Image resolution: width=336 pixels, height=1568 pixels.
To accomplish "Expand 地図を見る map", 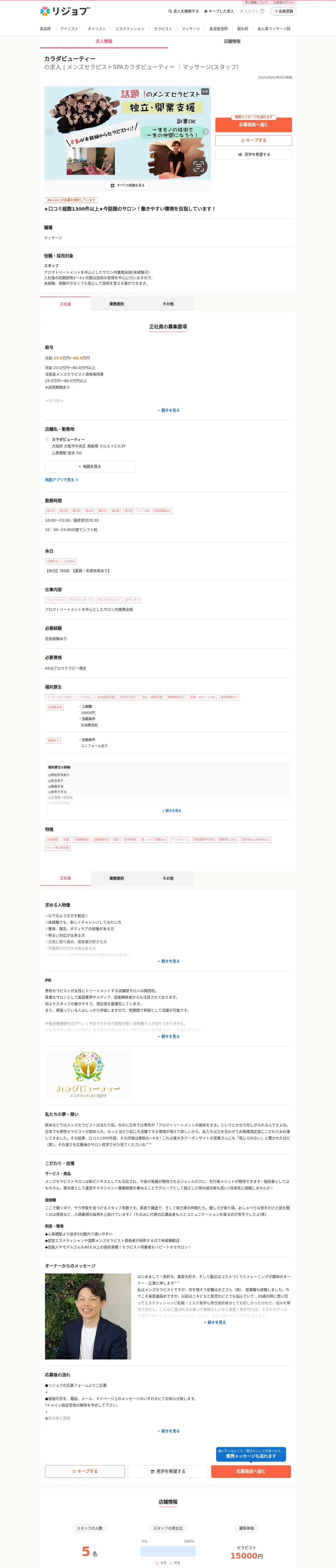I will coord(90,466).
